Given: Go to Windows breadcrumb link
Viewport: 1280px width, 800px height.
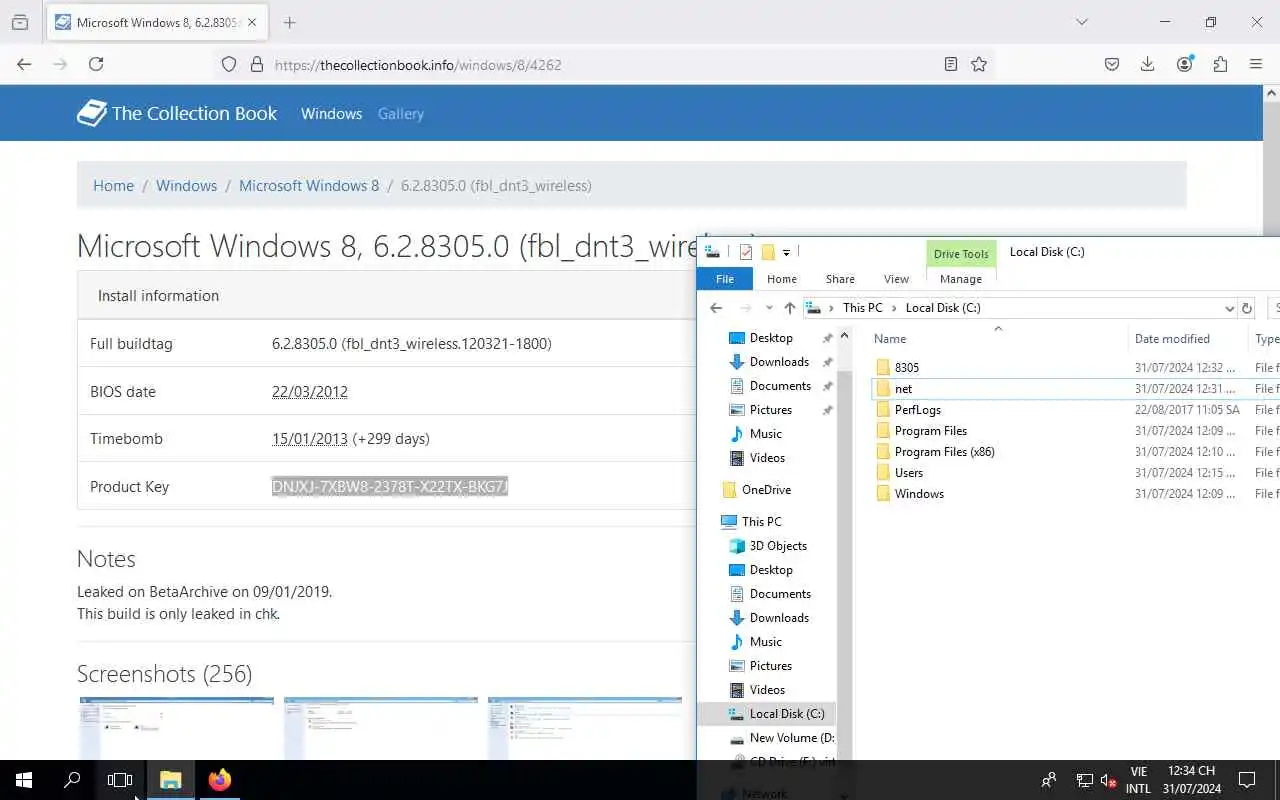Looking at the screenshot, I should (186, 185).
